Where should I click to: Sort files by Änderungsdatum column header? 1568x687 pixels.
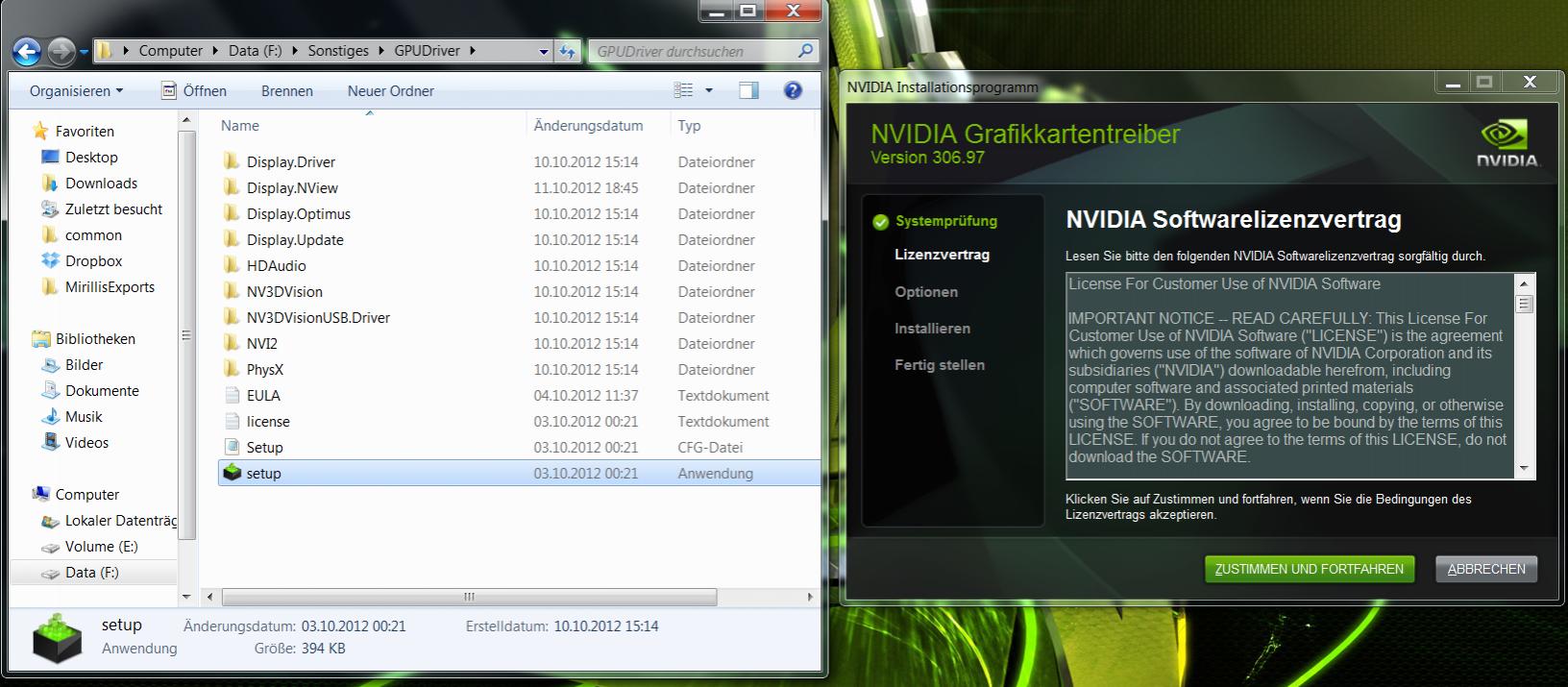(588, 125)
